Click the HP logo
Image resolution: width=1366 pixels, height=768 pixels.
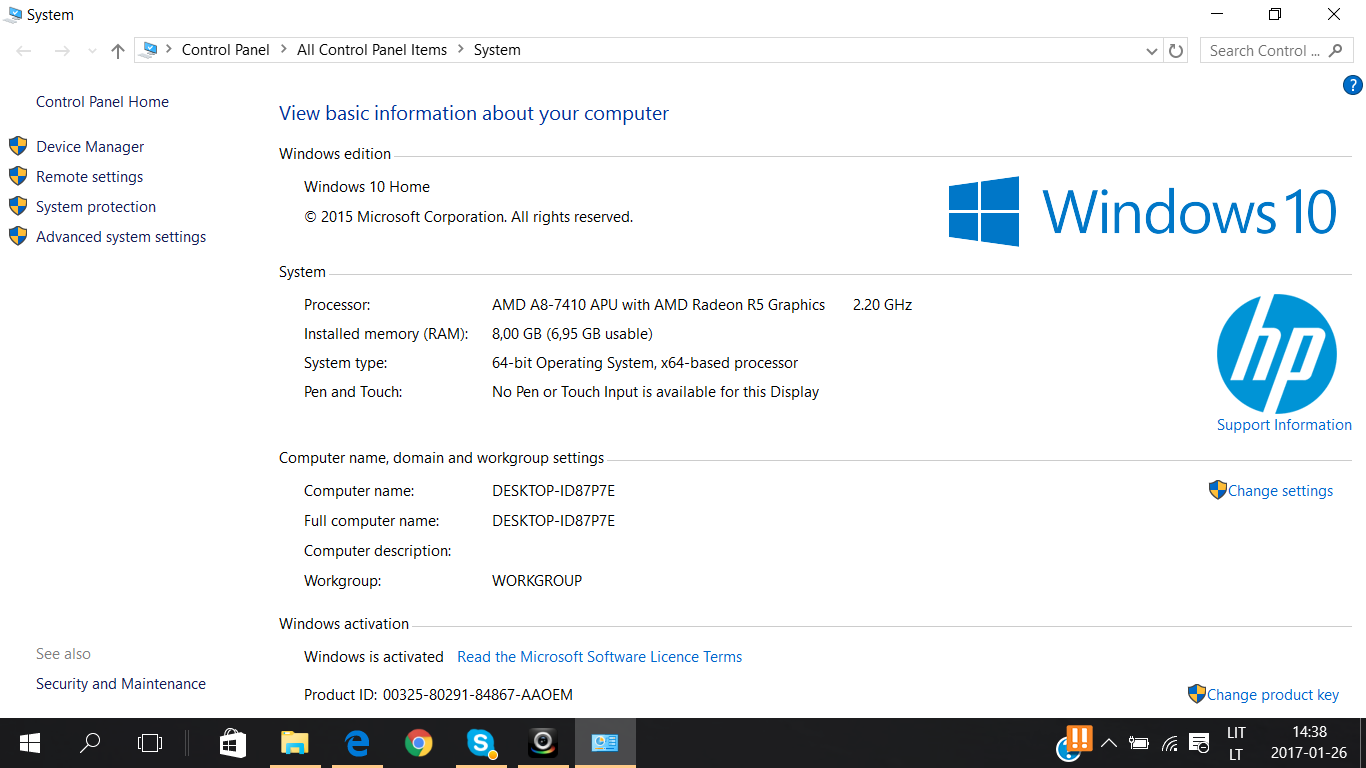click(x=1277, y=354)
